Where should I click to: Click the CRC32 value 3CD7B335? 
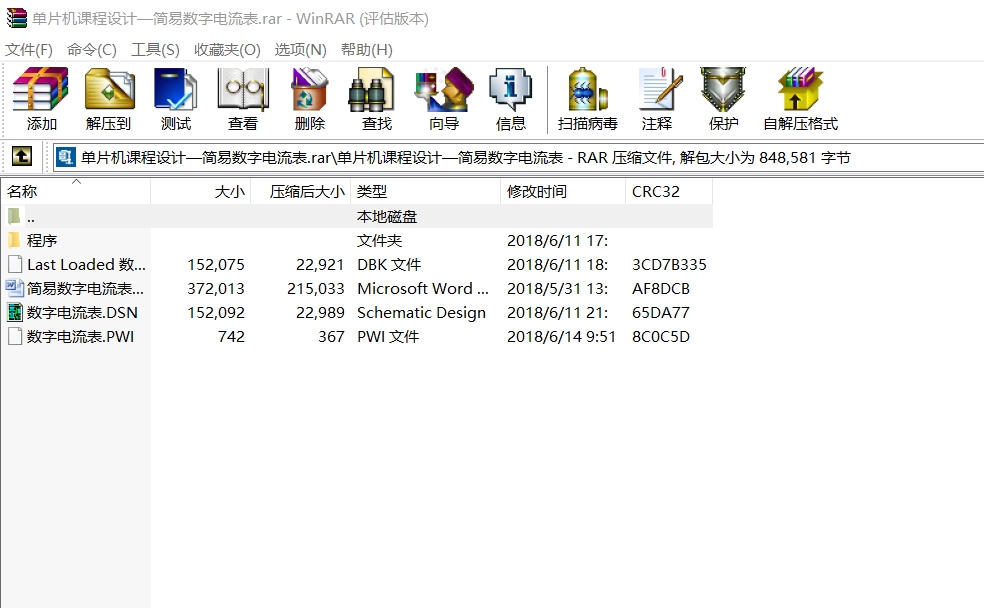[x=669, y=264]
